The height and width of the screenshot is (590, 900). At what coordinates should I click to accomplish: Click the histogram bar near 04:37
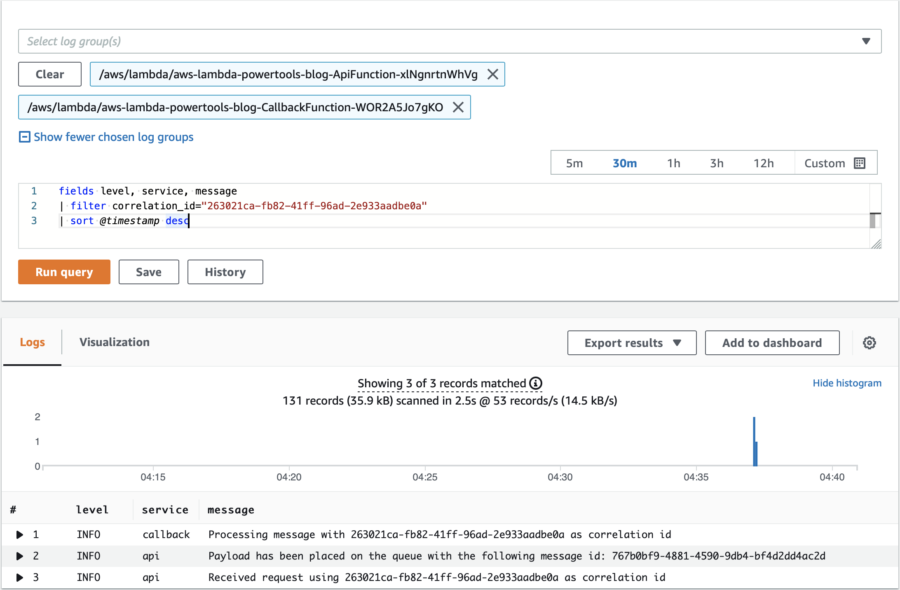pyautogui.click(x=755, y=441)
